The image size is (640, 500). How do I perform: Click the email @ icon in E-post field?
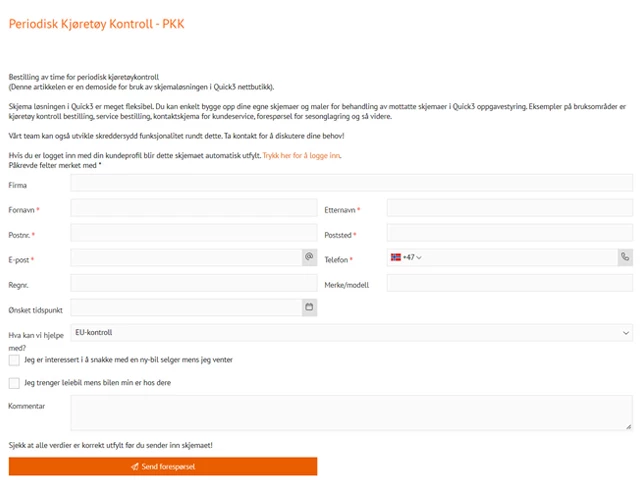tap(309, 258)
